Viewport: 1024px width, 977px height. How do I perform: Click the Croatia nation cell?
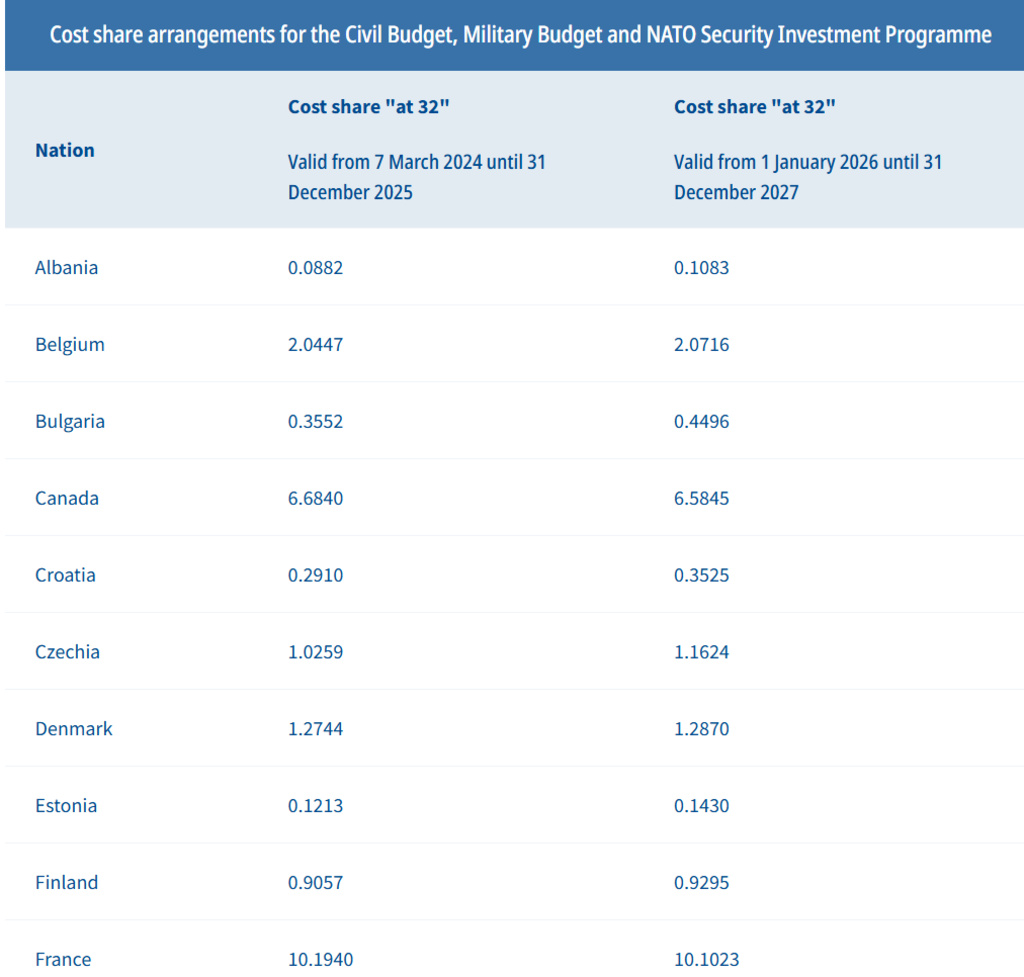(66, 576)
